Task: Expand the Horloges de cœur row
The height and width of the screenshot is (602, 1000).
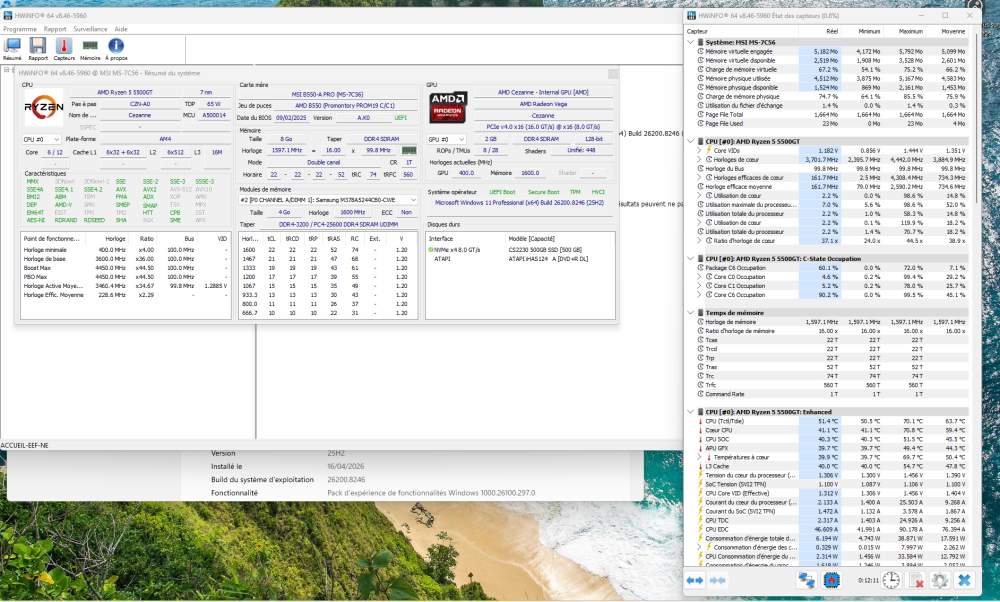Action: point(700,160)
